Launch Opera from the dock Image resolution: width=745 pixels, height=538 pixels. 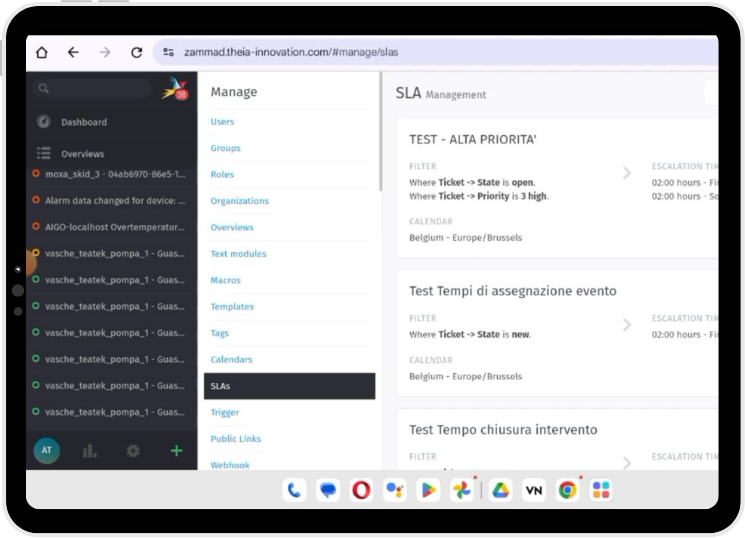(x=361, y=490)
